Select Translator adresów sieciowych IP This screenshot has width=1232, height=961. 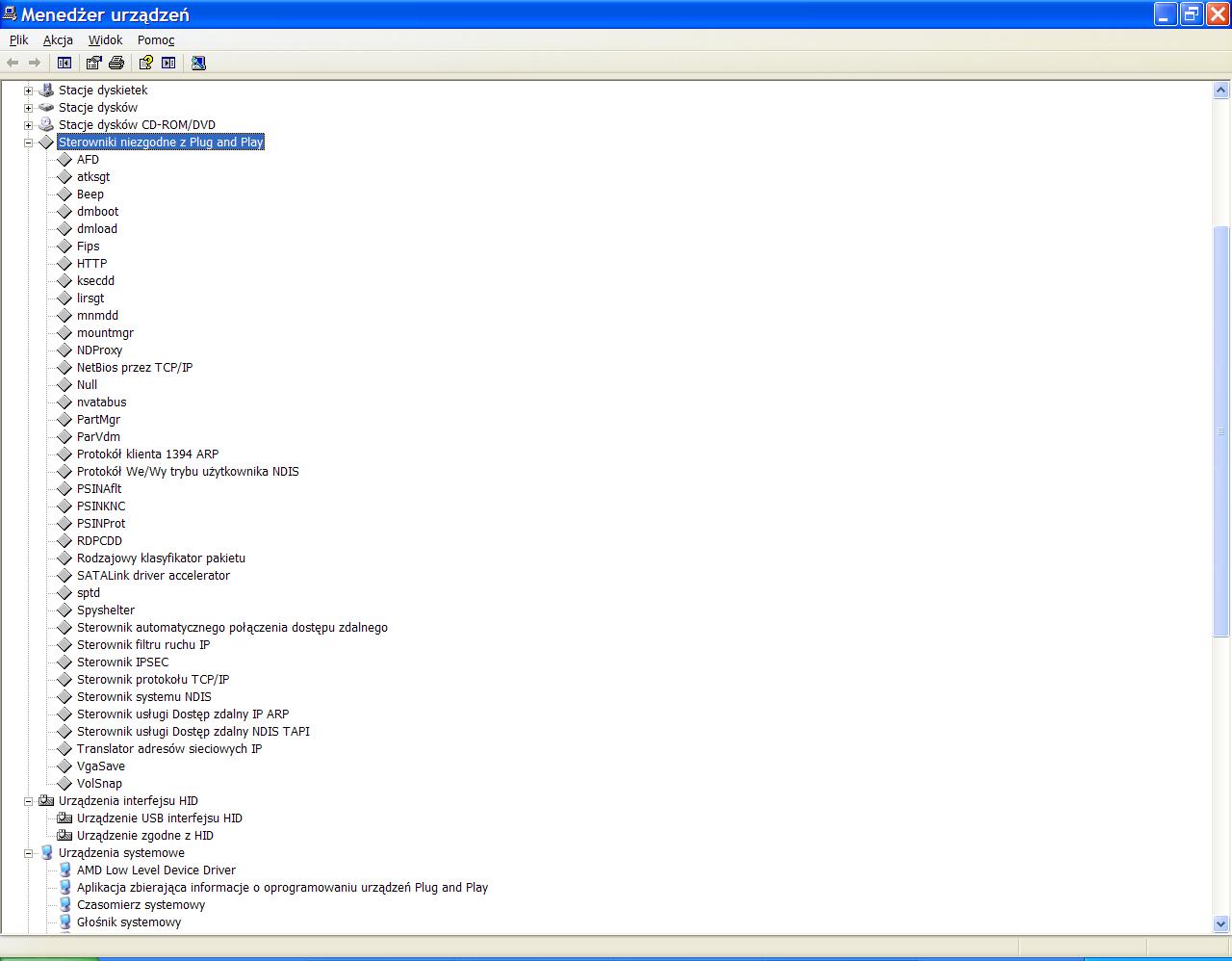click(x=169, y=749)
